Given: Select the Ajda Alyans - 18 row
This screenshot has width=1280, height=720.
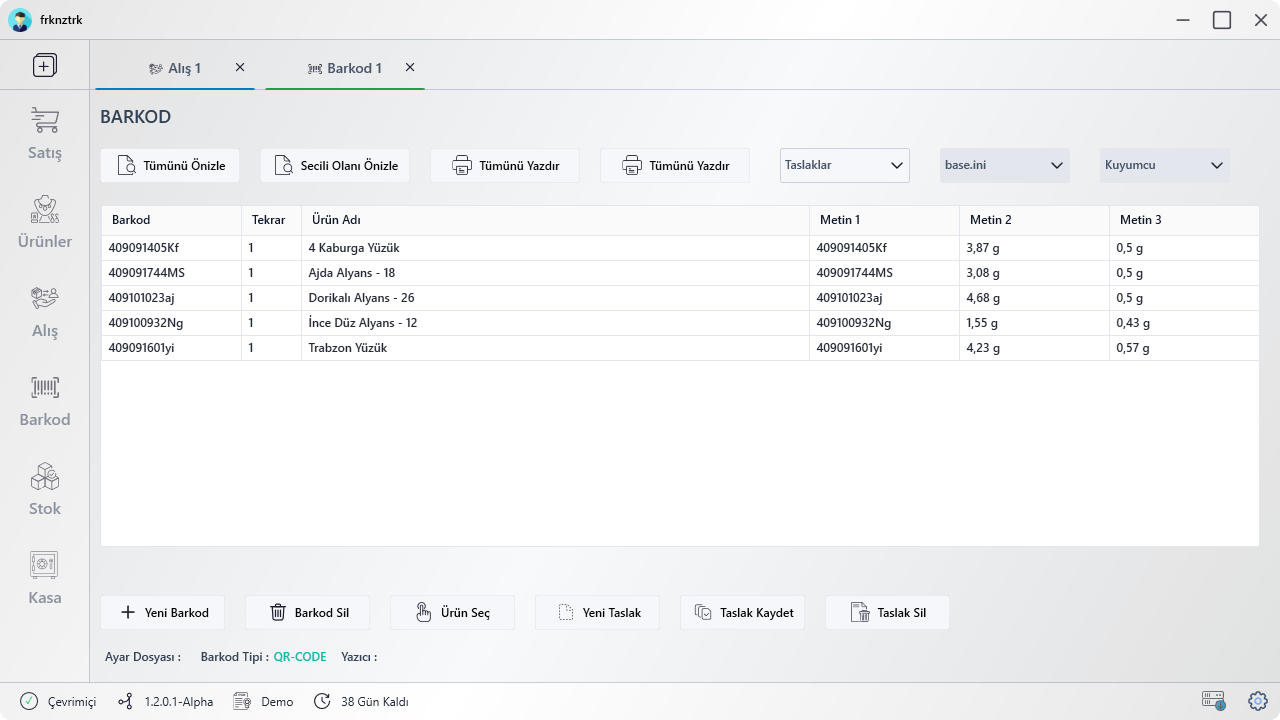Looking at the screenshot, I should point(680,273).
